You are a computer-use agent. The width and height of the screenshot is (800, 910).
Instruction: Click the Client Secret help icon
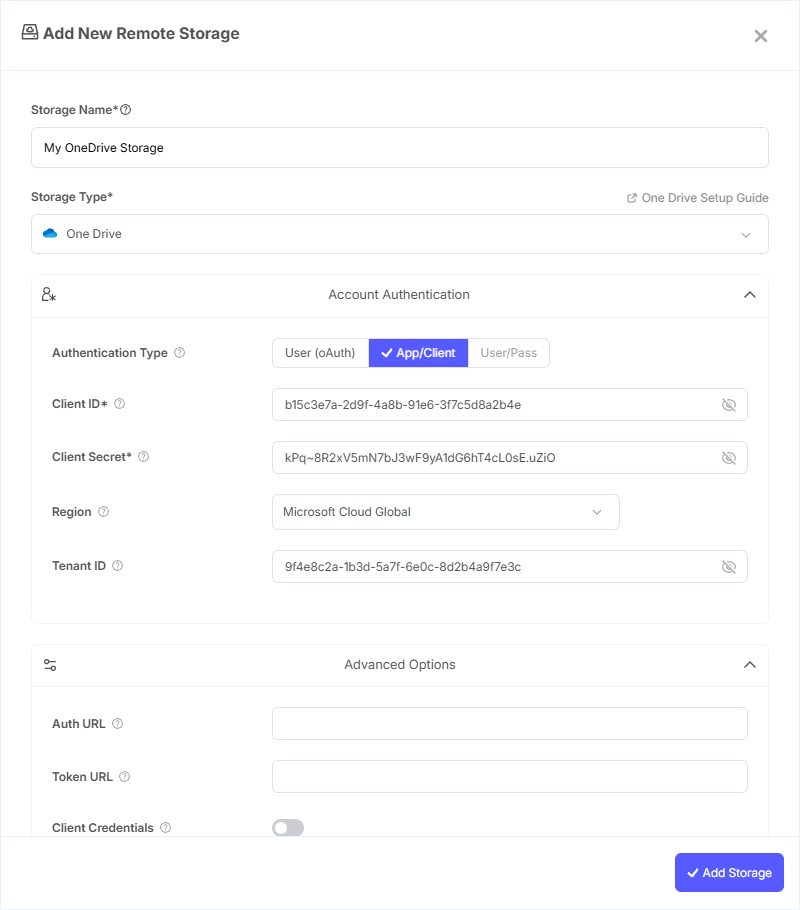[143, 457]
